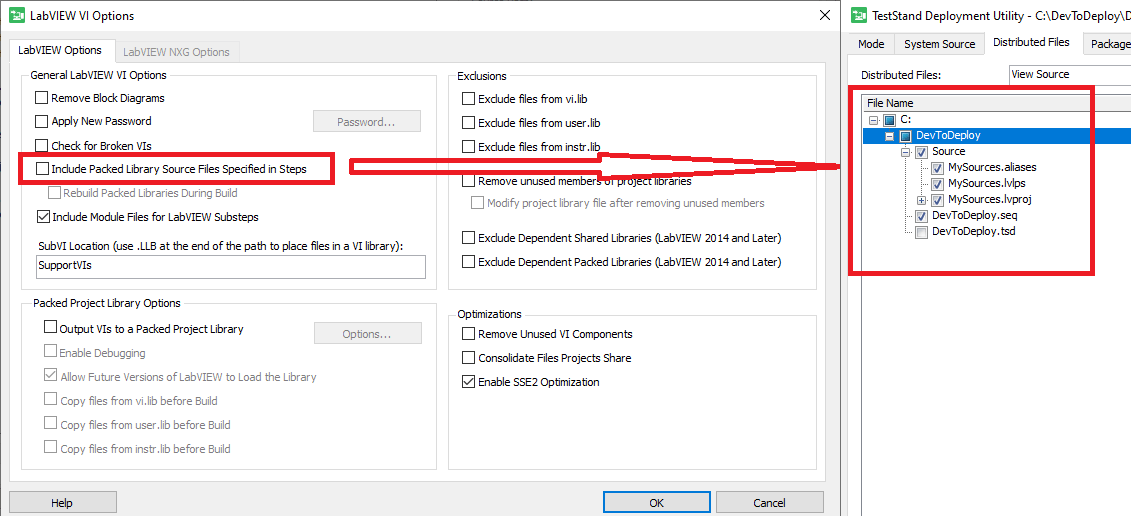
Task: Select MySources.lvlps in the file tree
Action: coord(987,183)
